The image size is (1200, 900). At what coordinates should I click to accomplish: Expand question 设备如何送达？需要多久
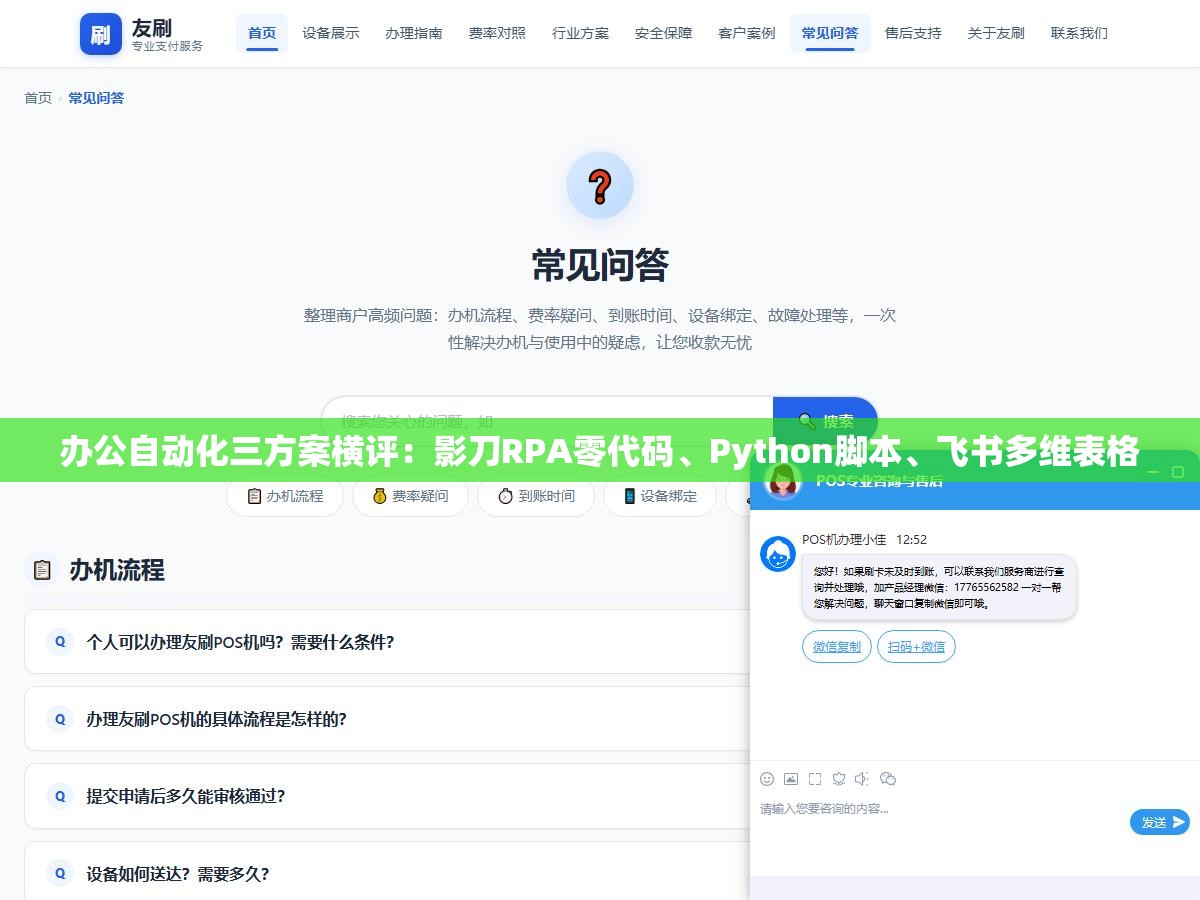pos(387,873)
